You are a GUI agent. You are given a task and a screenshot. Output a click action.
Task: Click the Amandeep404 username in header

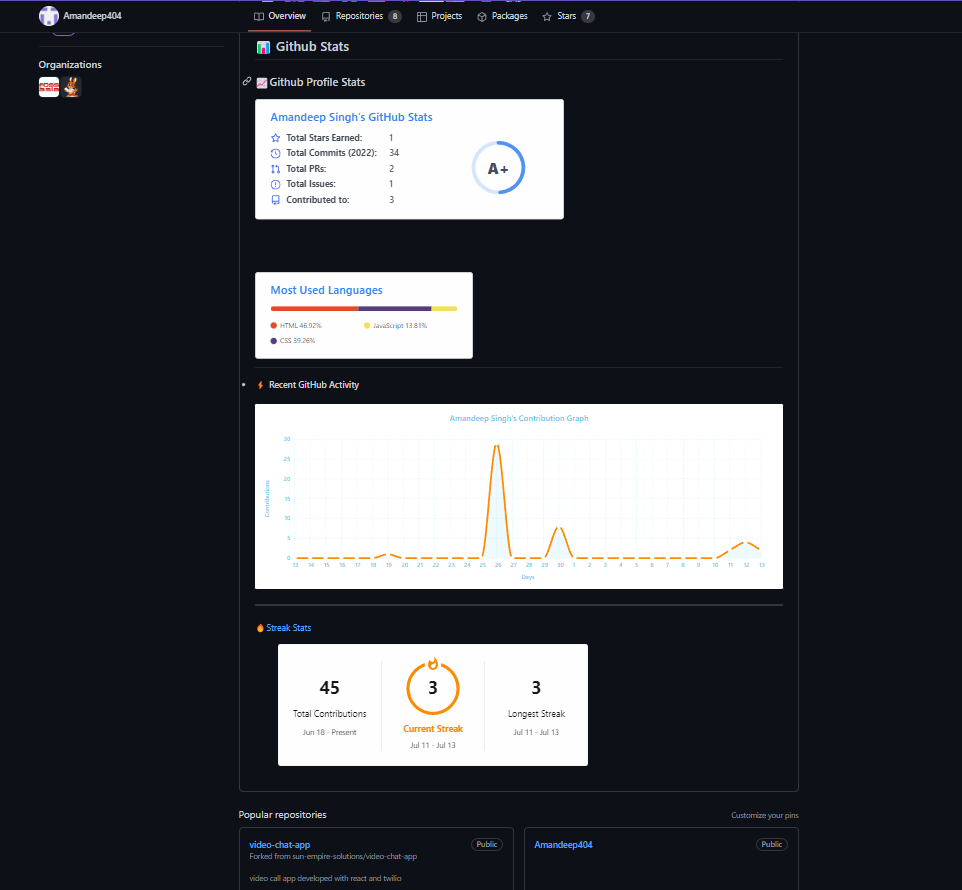click(92, 16)
